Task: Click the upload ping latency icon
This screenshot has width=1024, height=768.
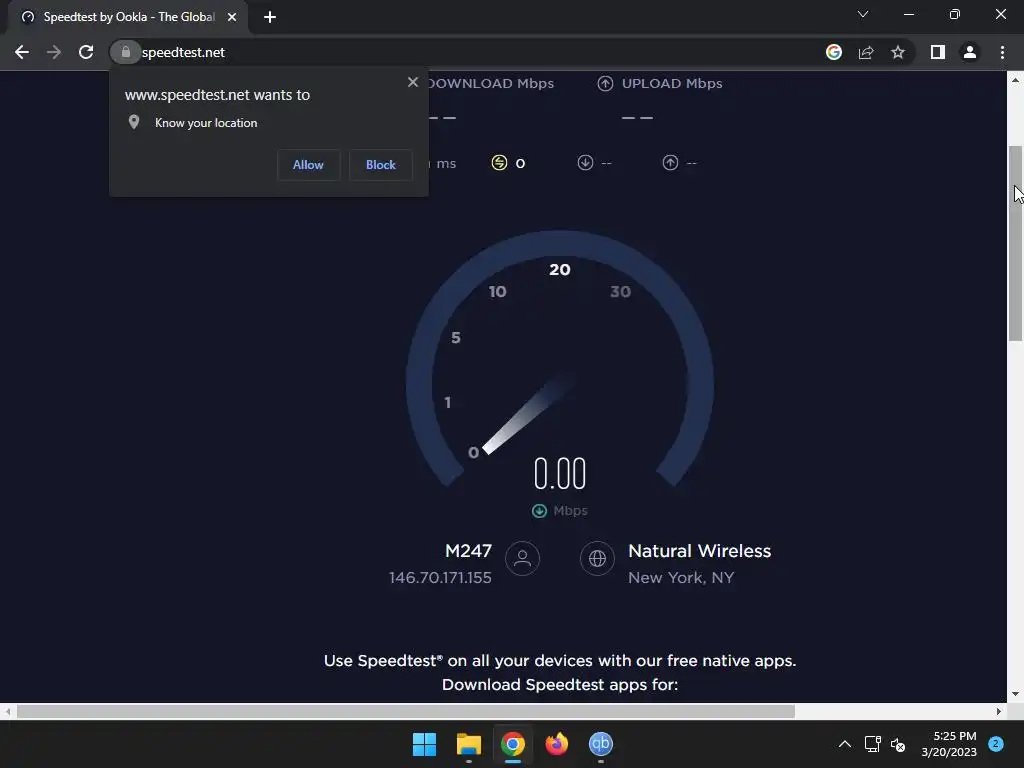Action: 670,163
